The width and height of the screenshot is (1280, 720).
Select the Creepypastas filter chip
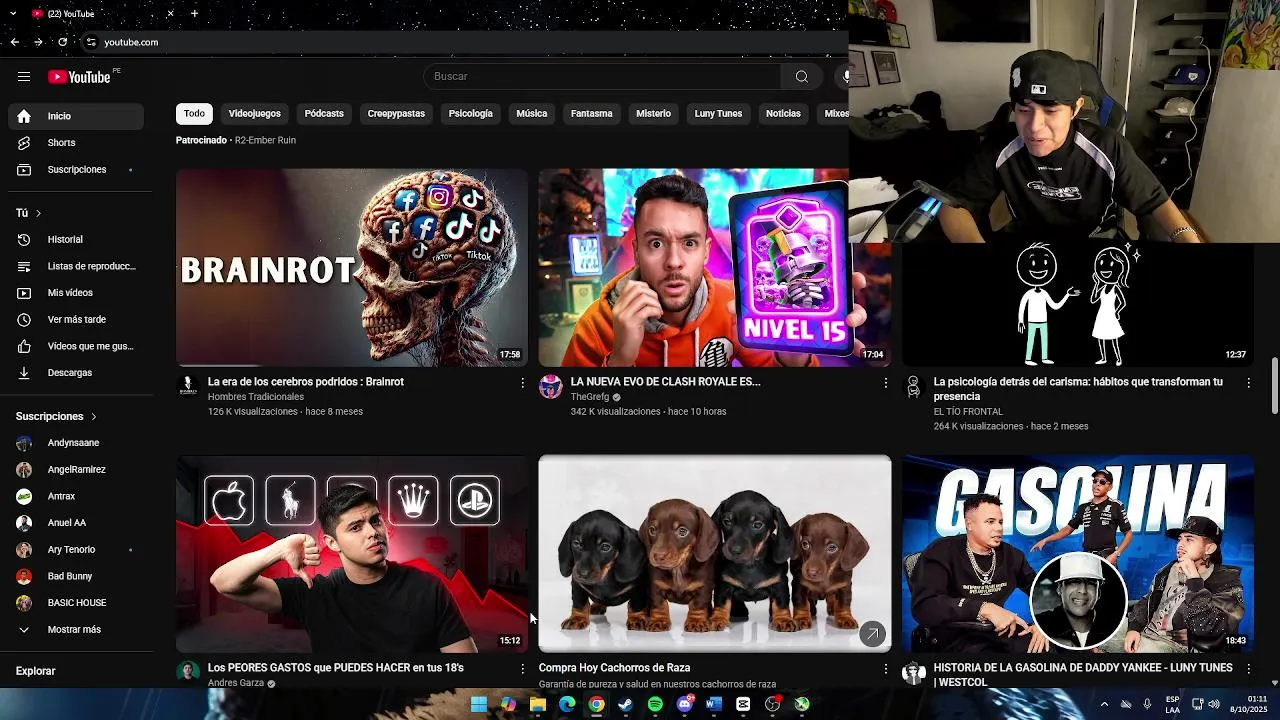[x=396, y=114]
